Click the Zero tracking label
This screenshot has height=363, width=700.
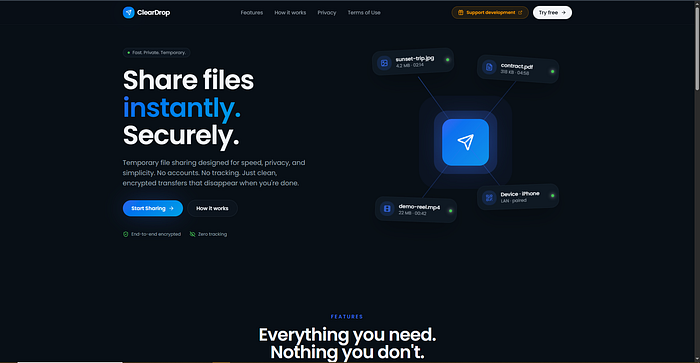pos(212,234)
